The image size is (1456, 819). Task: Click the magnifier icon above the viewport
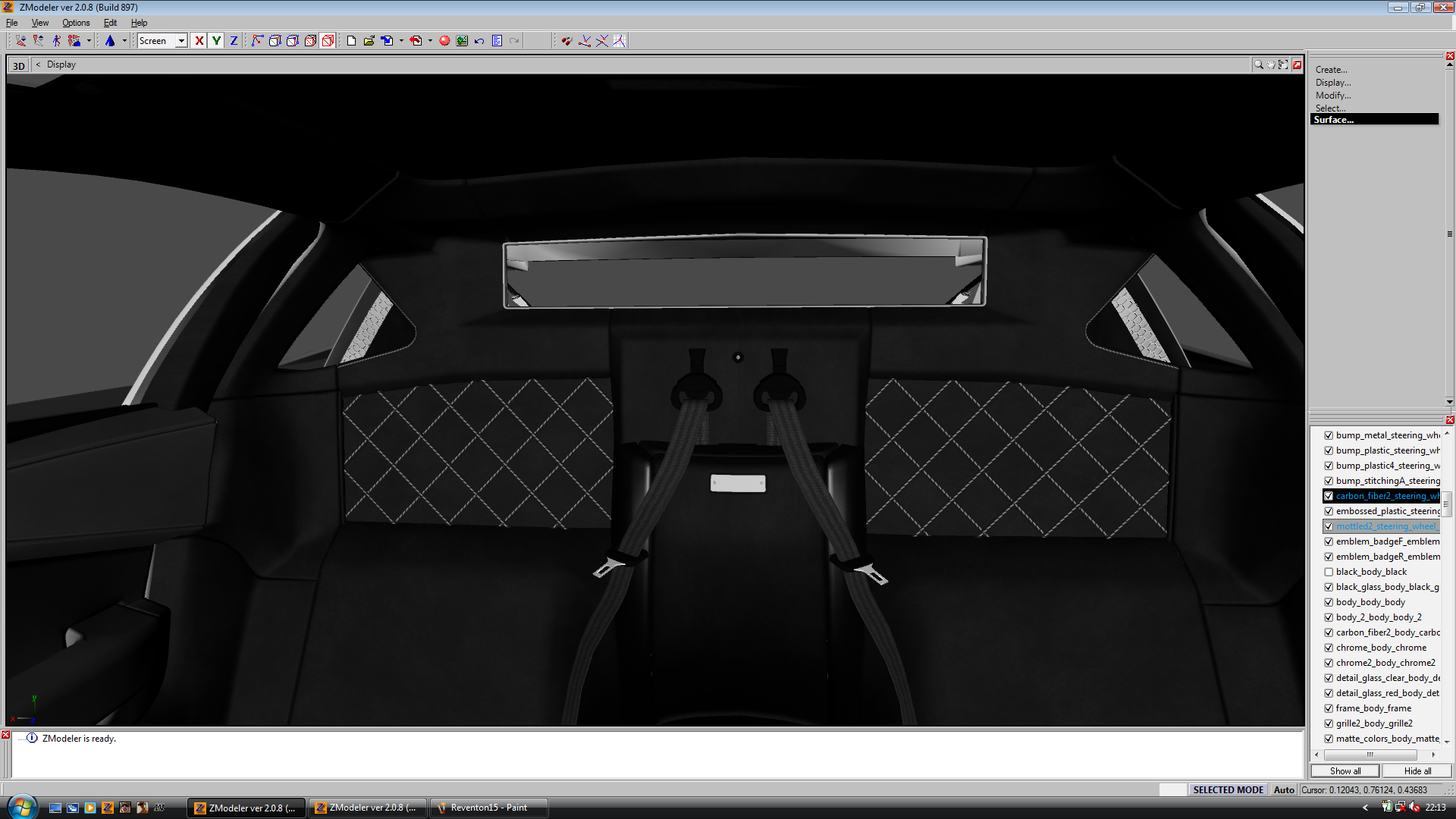pyautogui.click(x=1258, y=64)
